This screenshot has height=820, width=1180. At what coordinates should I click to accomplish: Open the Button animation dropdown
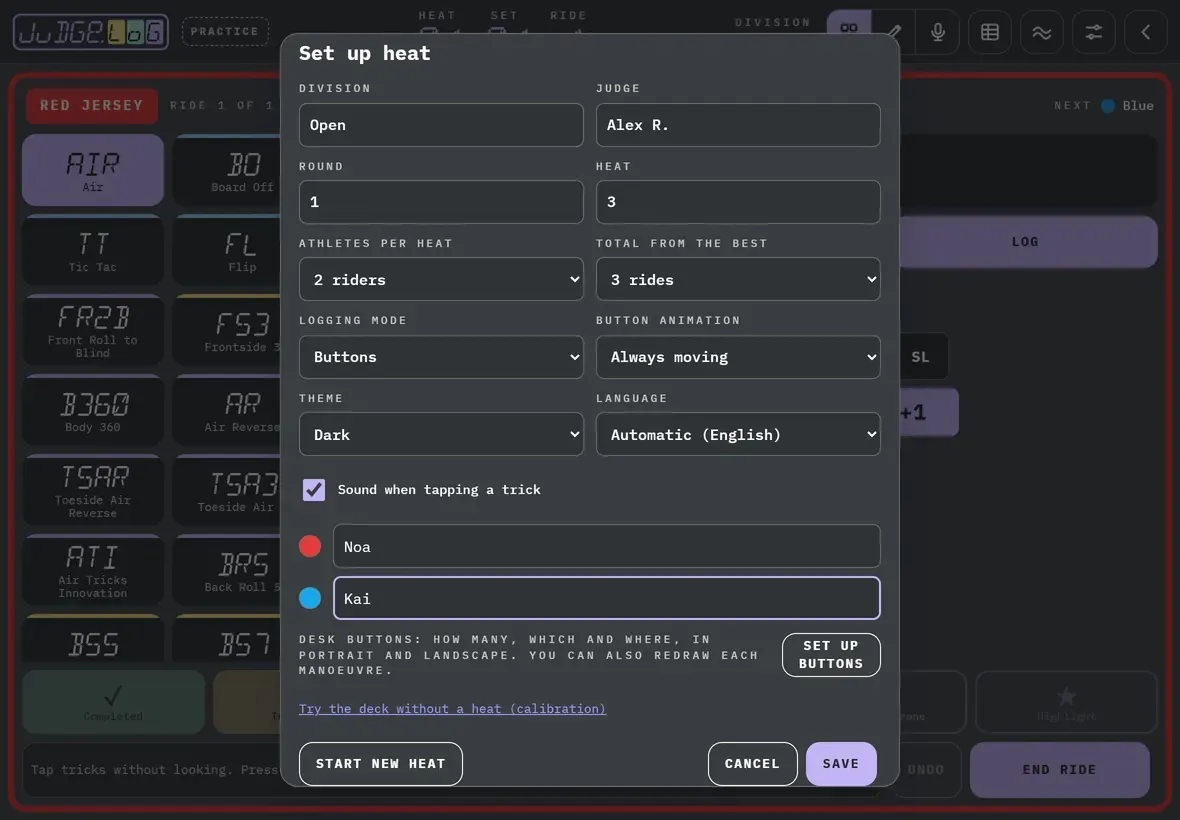[738, 357]
